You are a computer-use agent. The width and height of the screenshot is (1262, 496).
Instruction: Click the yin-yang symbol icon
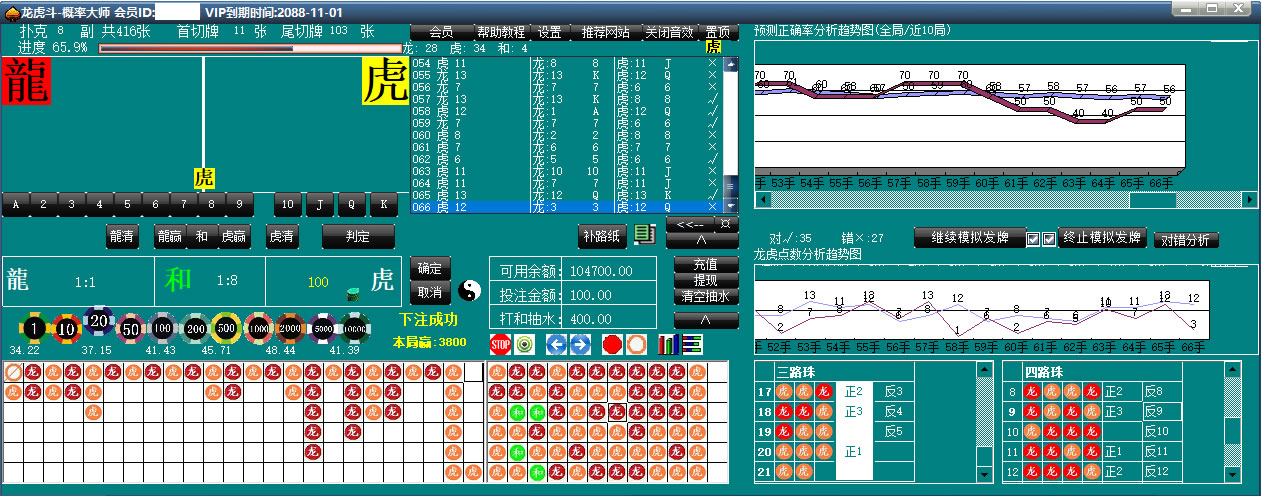point(470,291)
